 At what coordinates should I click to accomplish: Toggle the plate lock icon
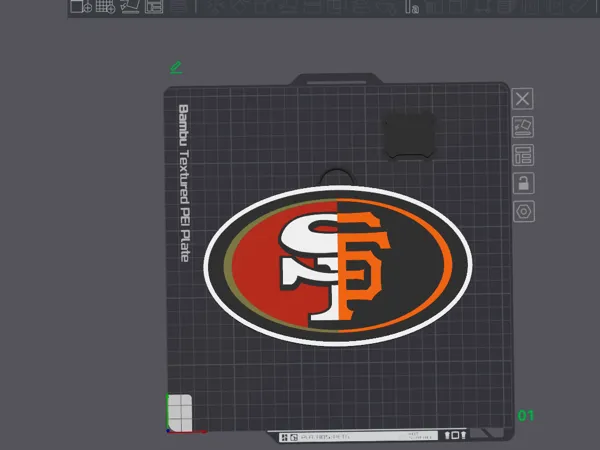coord(523,183)
